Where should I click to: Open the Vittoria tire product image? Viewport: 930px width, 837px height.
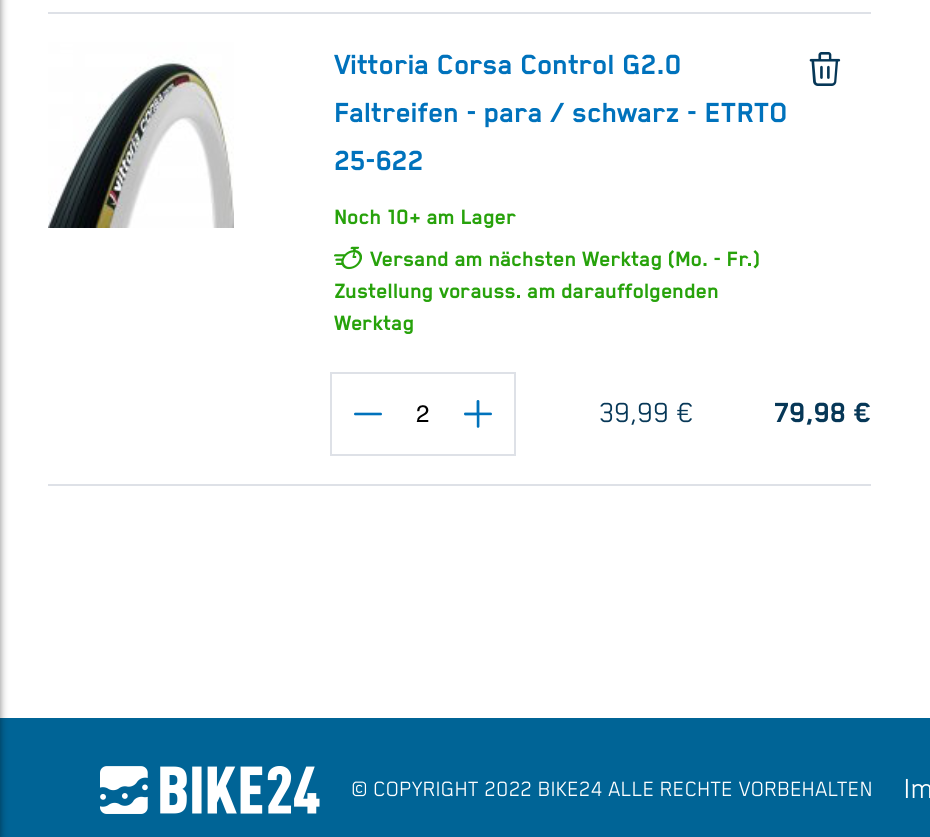[141, 135]
